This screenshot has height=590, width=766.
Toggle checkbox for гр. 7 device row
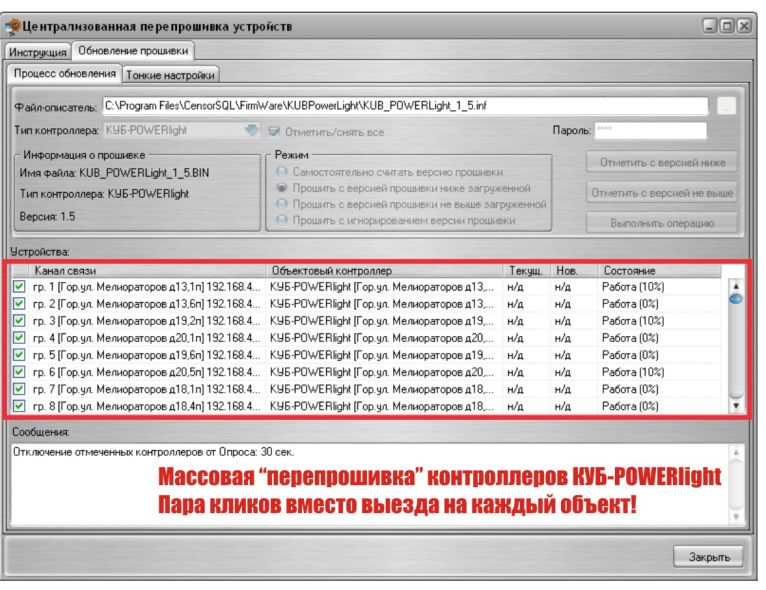click(x=19, y=389)
